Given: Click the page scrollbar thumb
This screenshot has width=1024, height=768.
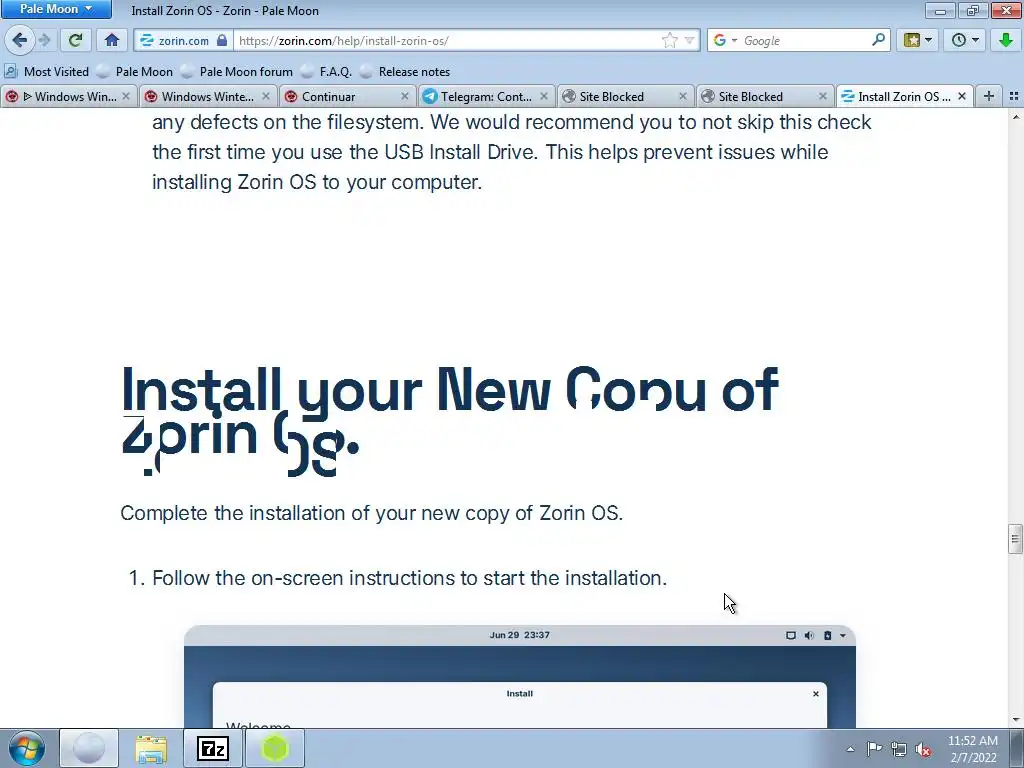Looking at the screenshot, I should (1015, 539).
